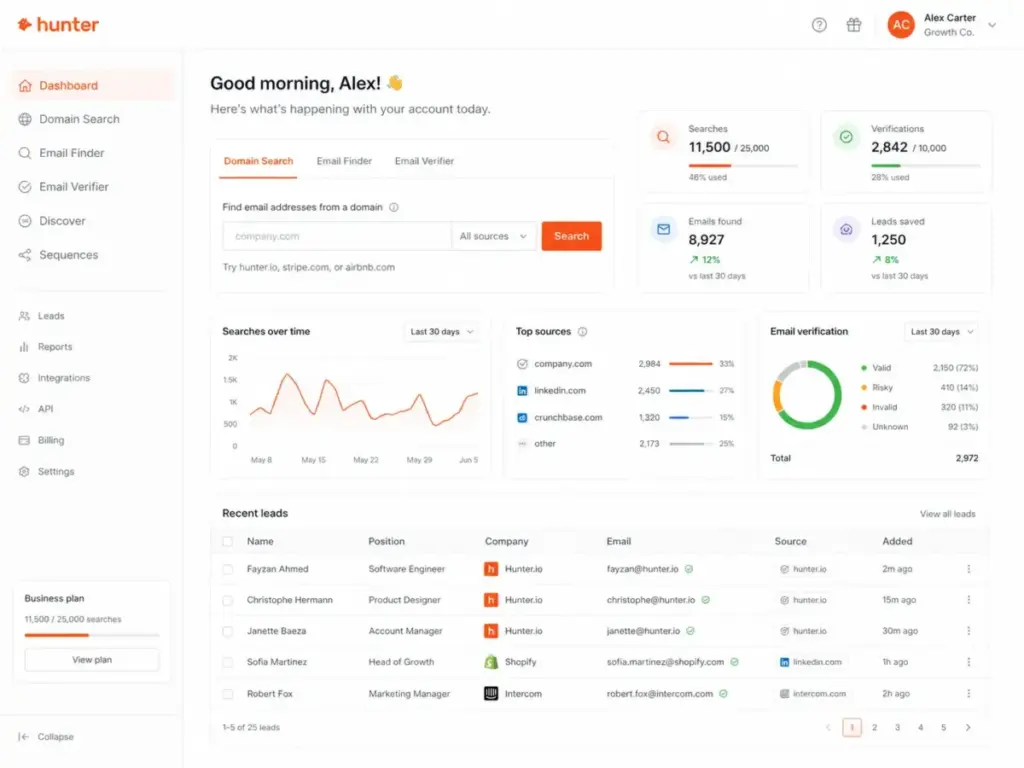Click the Verifications checkmark card icon
Viewport: 1024px width, 768px height.
[846, 137]
